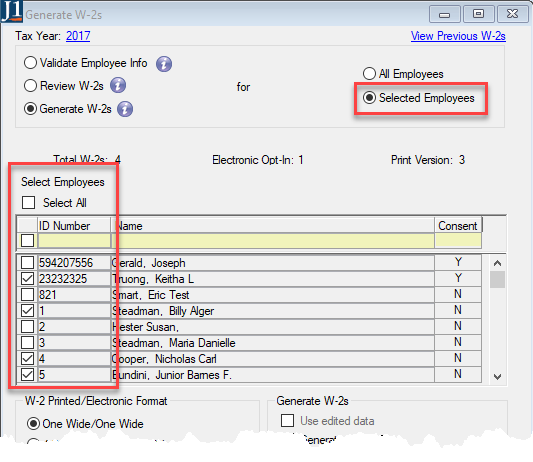Click the info icon beside Review W-2s
Viewport: 533px width, 462px height.
[x=118, y=85]
